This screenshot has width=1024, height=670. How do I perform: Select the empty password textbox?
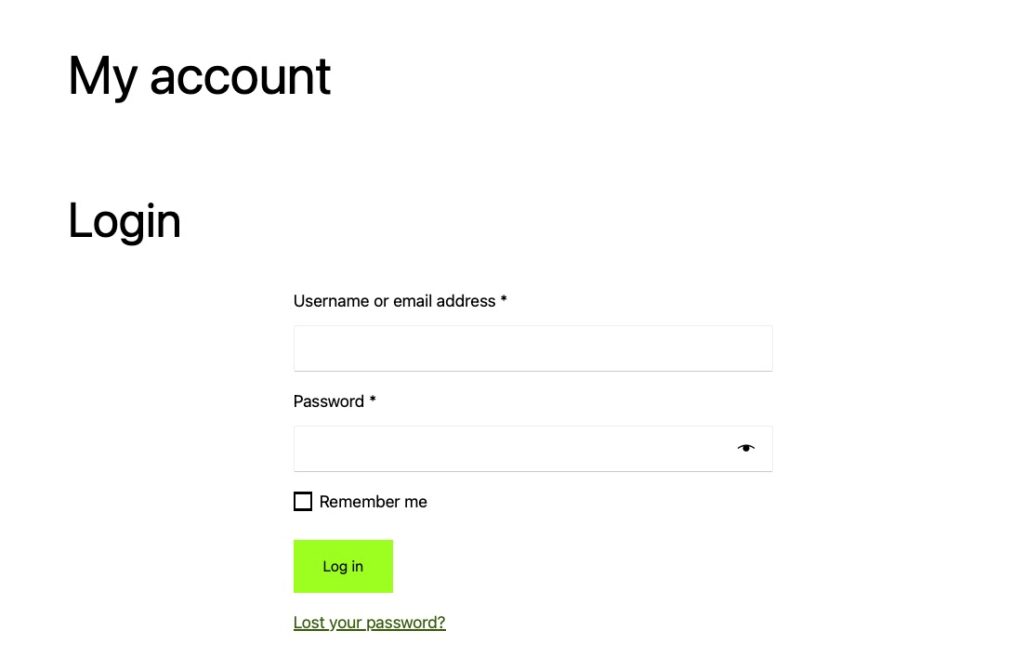(x=510, y=448)
